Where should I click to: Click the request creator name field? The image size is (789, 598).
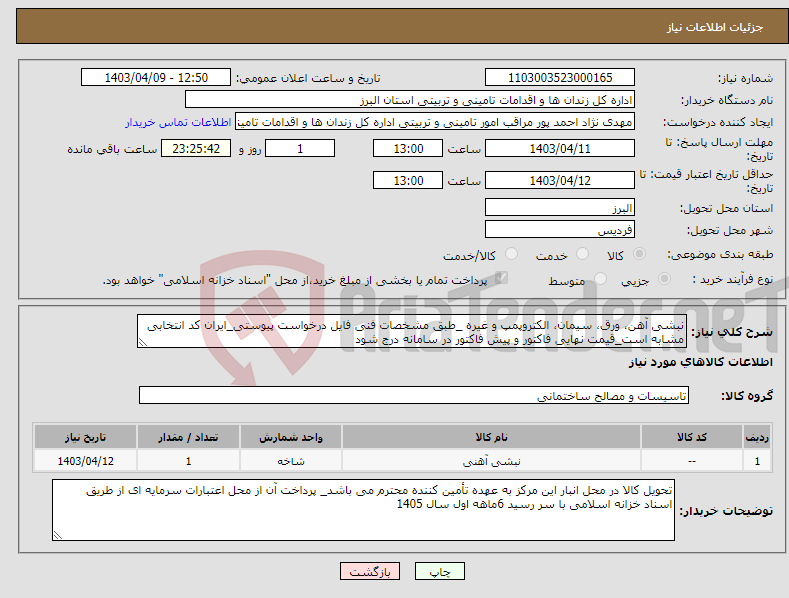435,122
